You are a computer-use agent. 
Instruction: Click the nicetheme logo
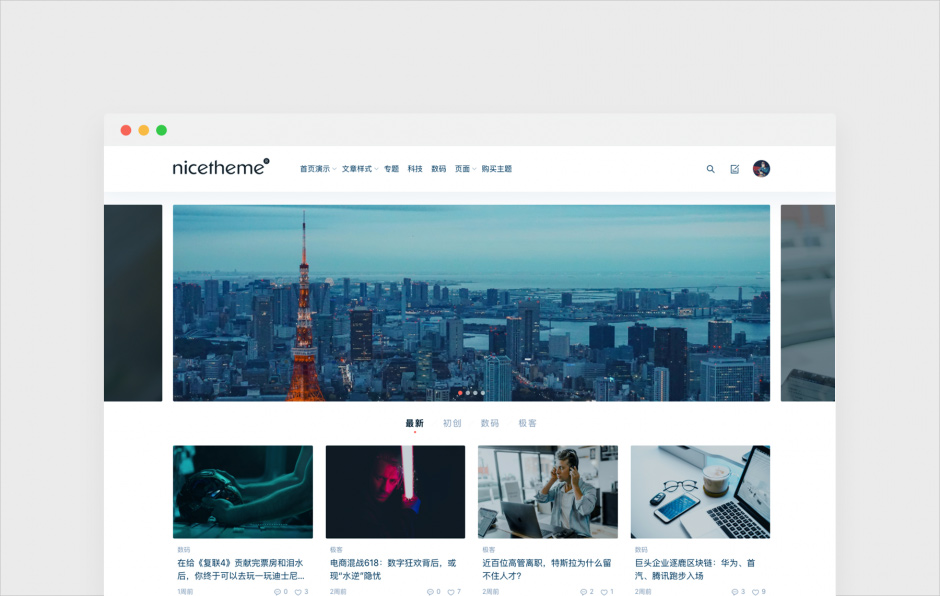tap(220, 168)
